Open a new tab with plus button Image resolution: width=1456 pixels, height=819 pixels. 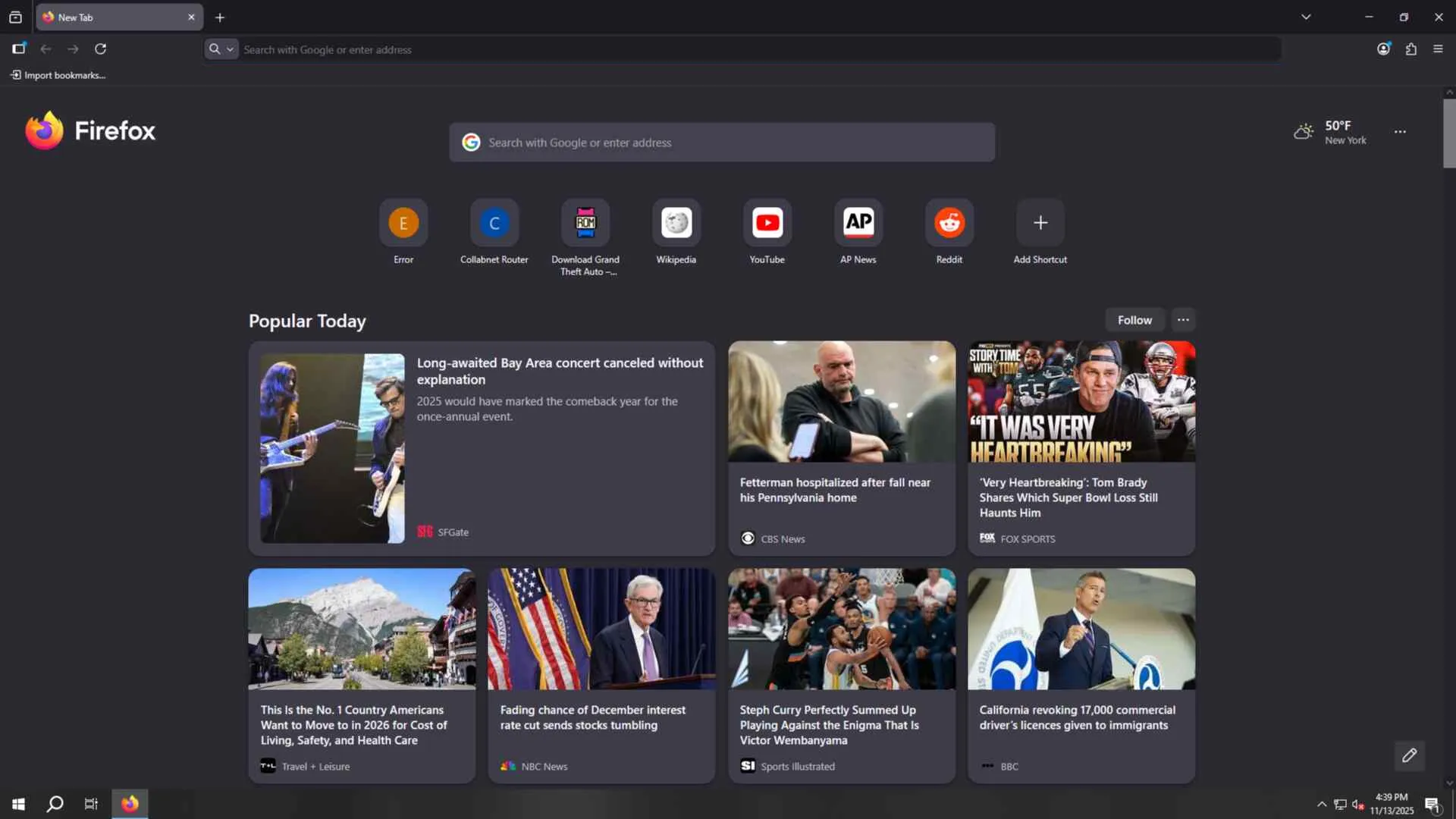[220, 17]
